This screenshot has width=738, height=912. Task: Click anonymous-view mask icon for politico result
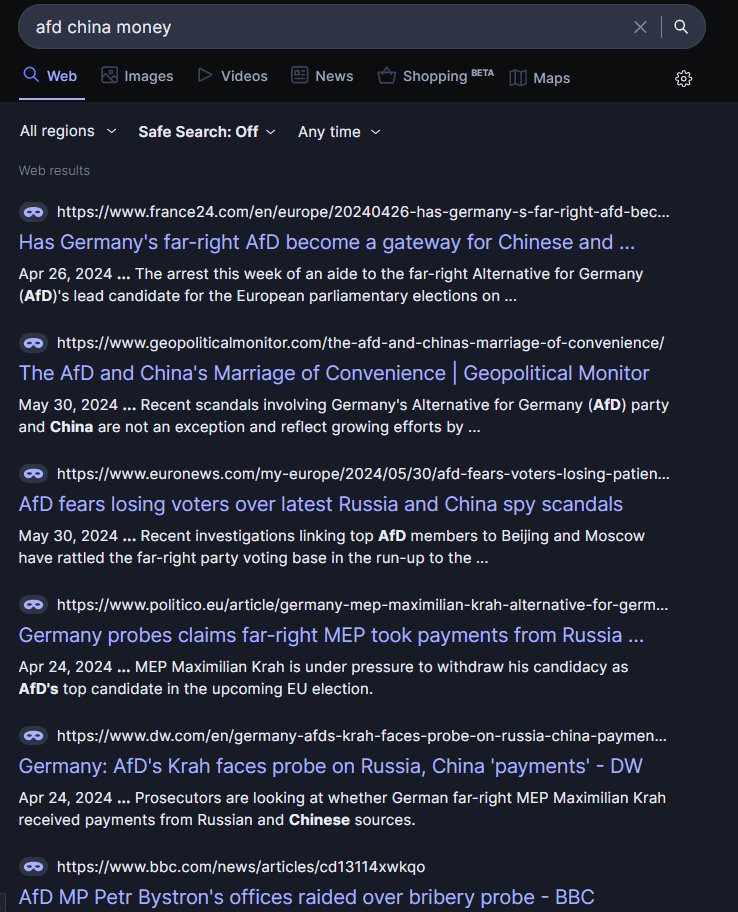click(33, 604)
